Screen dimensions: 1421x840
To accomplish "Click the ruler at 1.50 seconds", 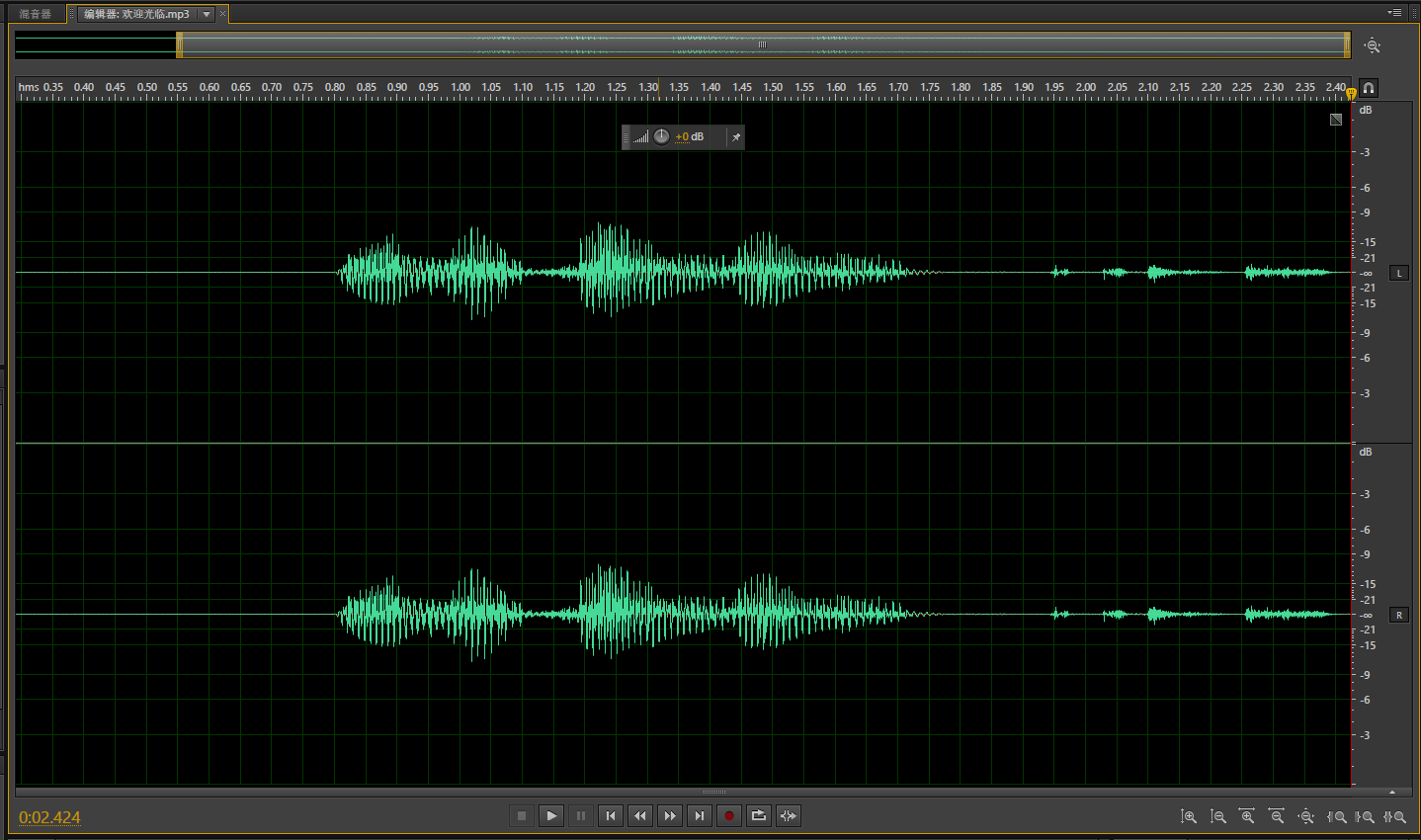I will 773,88.
